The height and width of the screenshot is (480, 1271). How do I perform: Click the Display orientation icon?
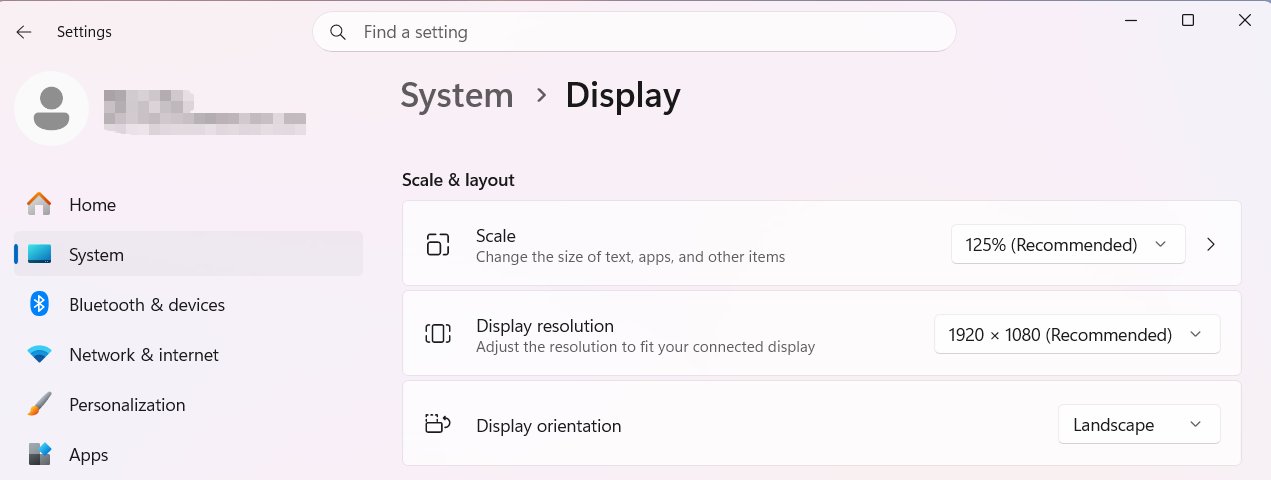click(438, 424)
